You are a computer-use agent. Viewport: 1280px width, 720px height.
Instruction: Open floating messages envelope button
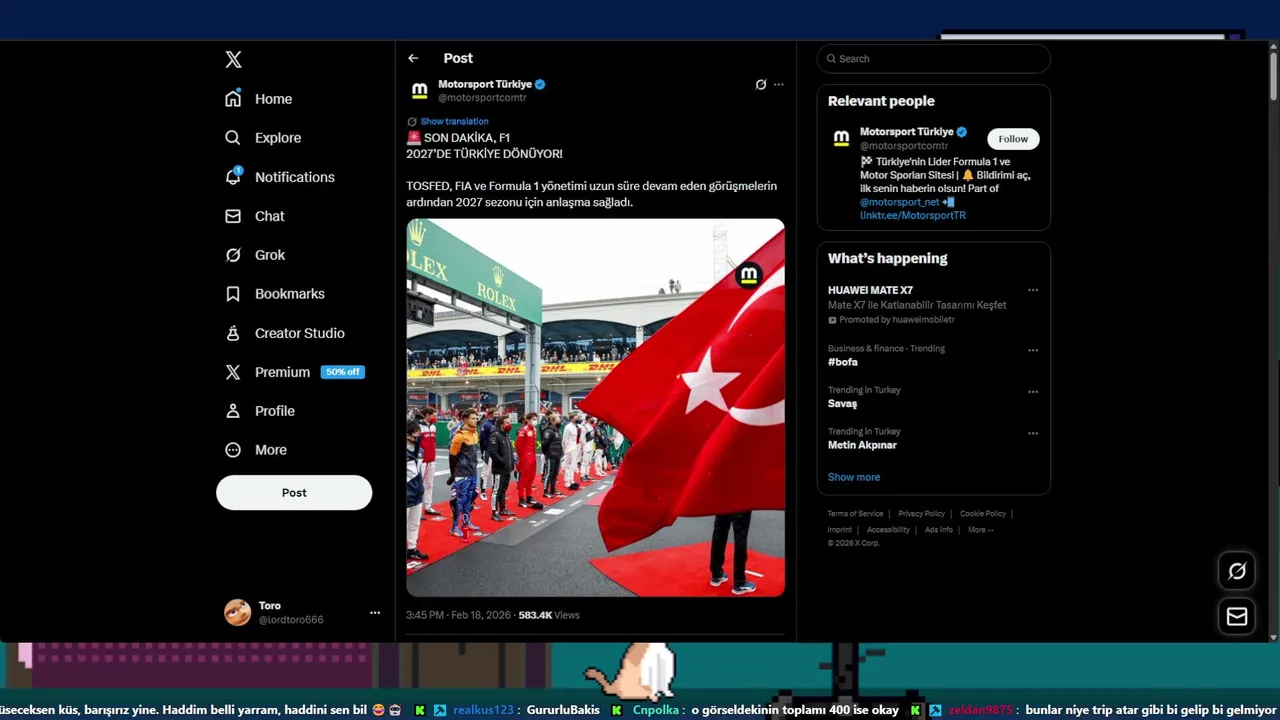[x=1237, y=617]
